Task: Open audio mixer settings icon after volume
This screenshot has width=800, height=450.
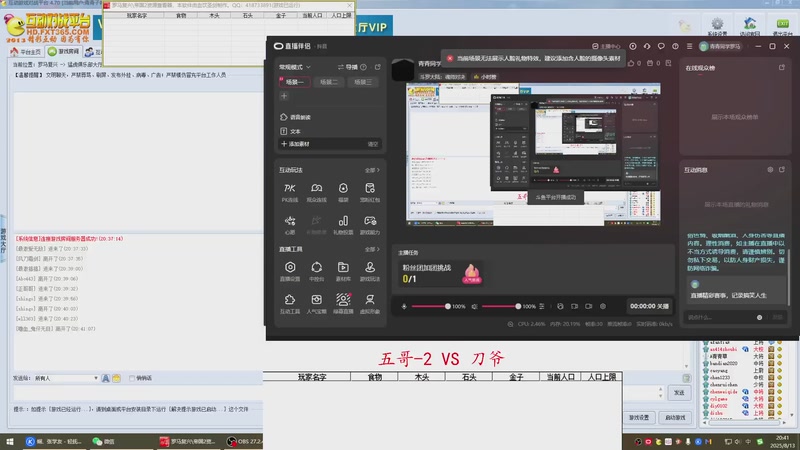Action: click(x=541, y=306)
